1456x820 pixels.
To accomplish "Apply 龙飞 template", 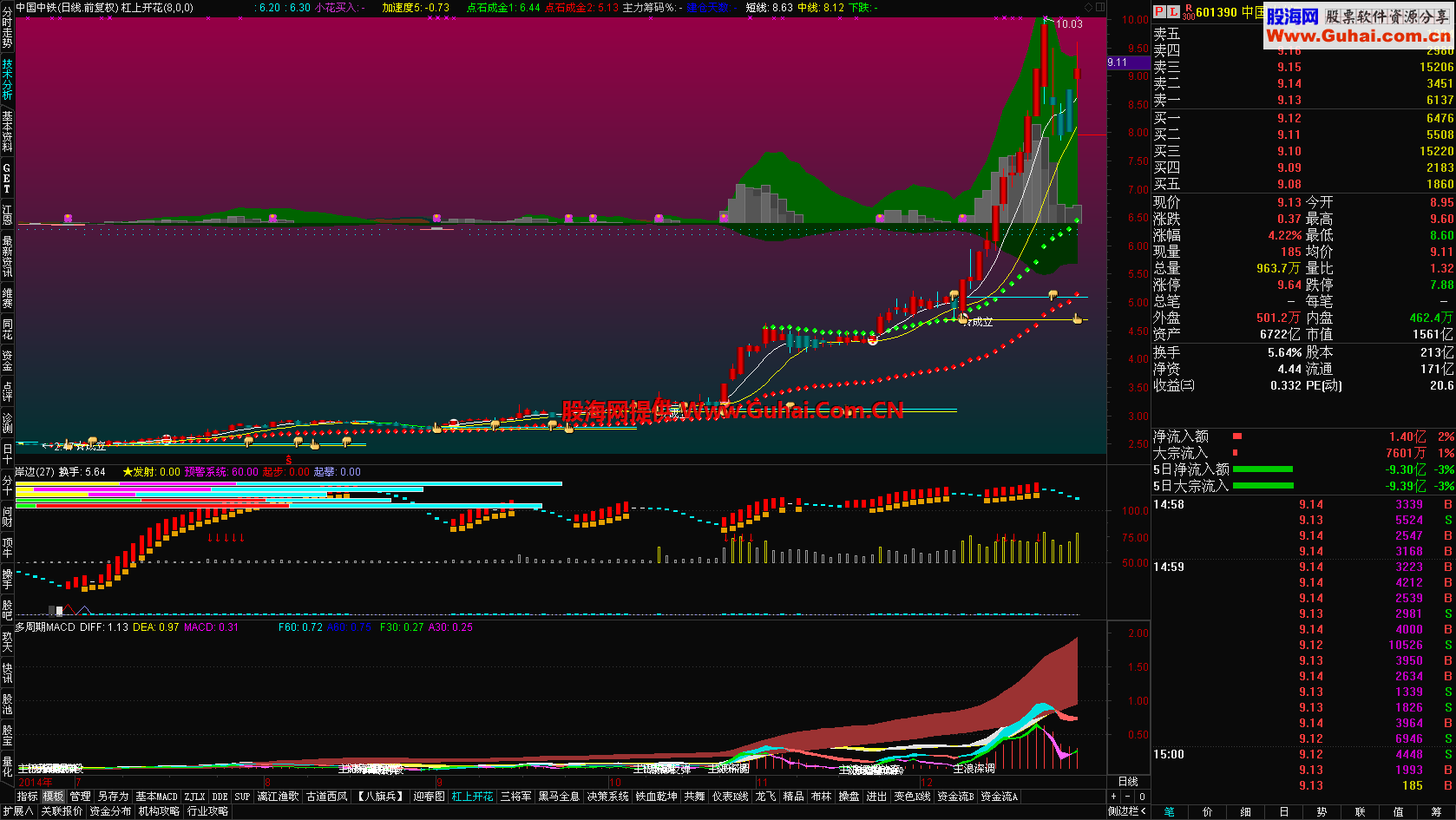I will 766,797.
